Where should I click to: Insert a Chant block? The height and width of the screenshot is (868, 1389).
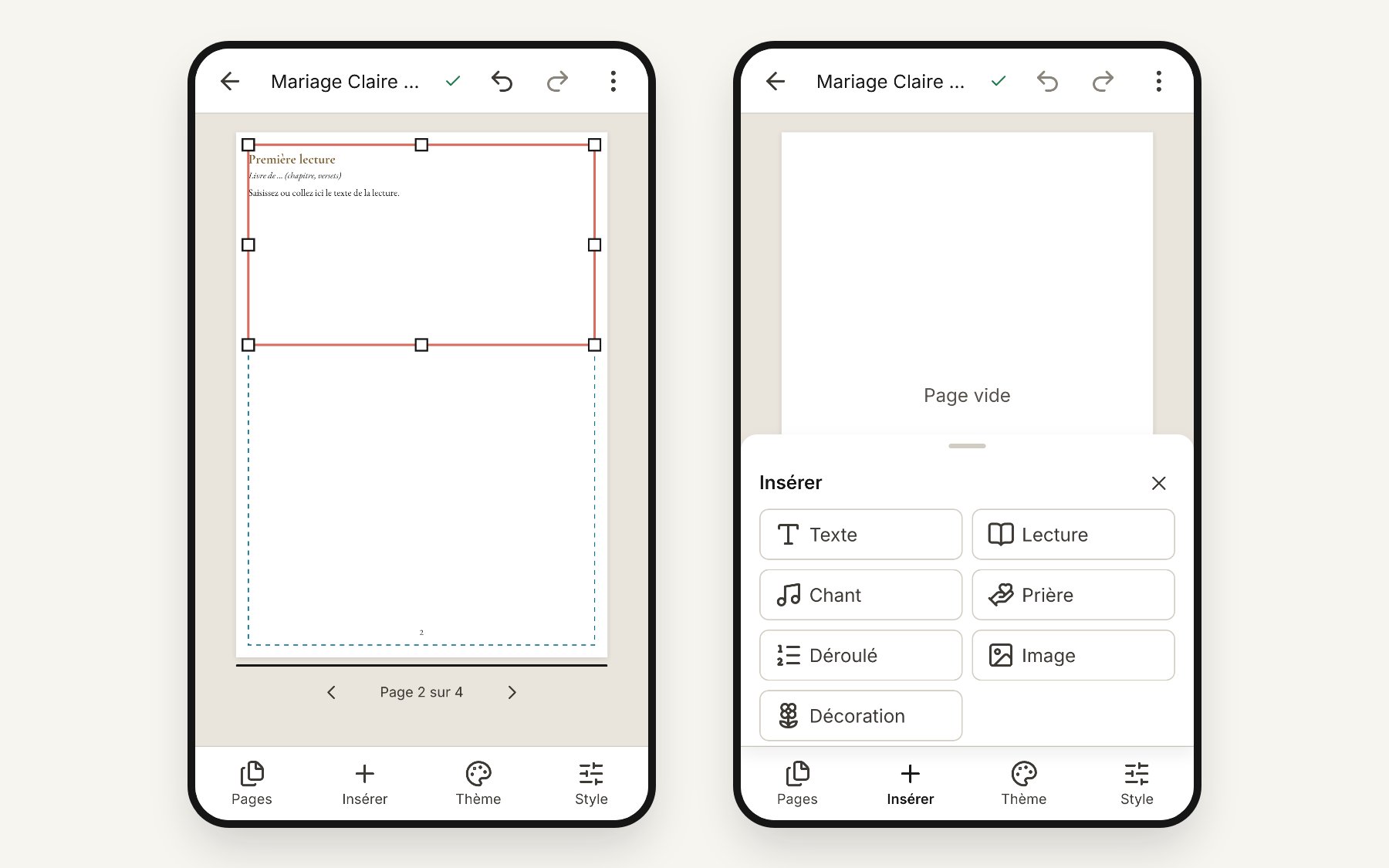pos(861,595)
